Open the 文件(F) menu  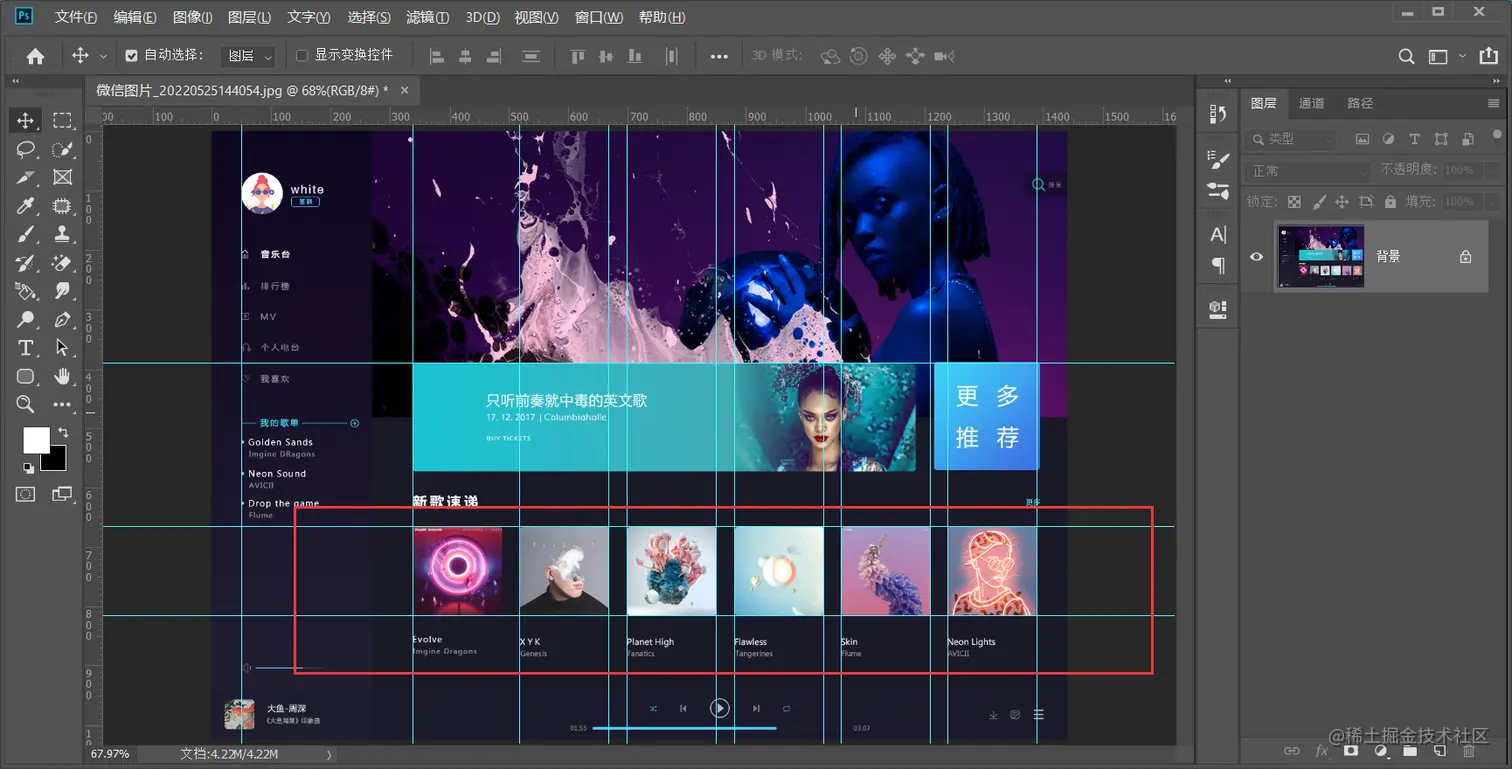pos(76,17)
